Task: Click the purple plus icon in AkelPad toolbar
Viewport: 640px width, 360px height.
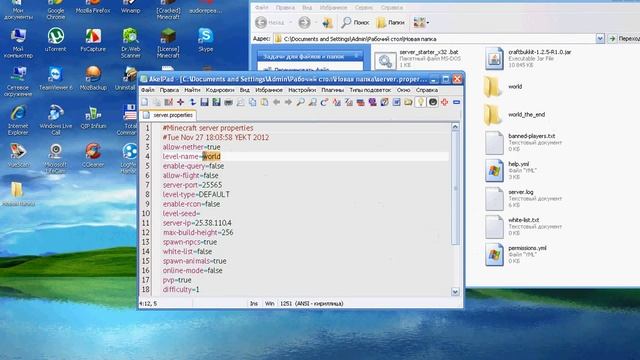Action: point(180,102)
